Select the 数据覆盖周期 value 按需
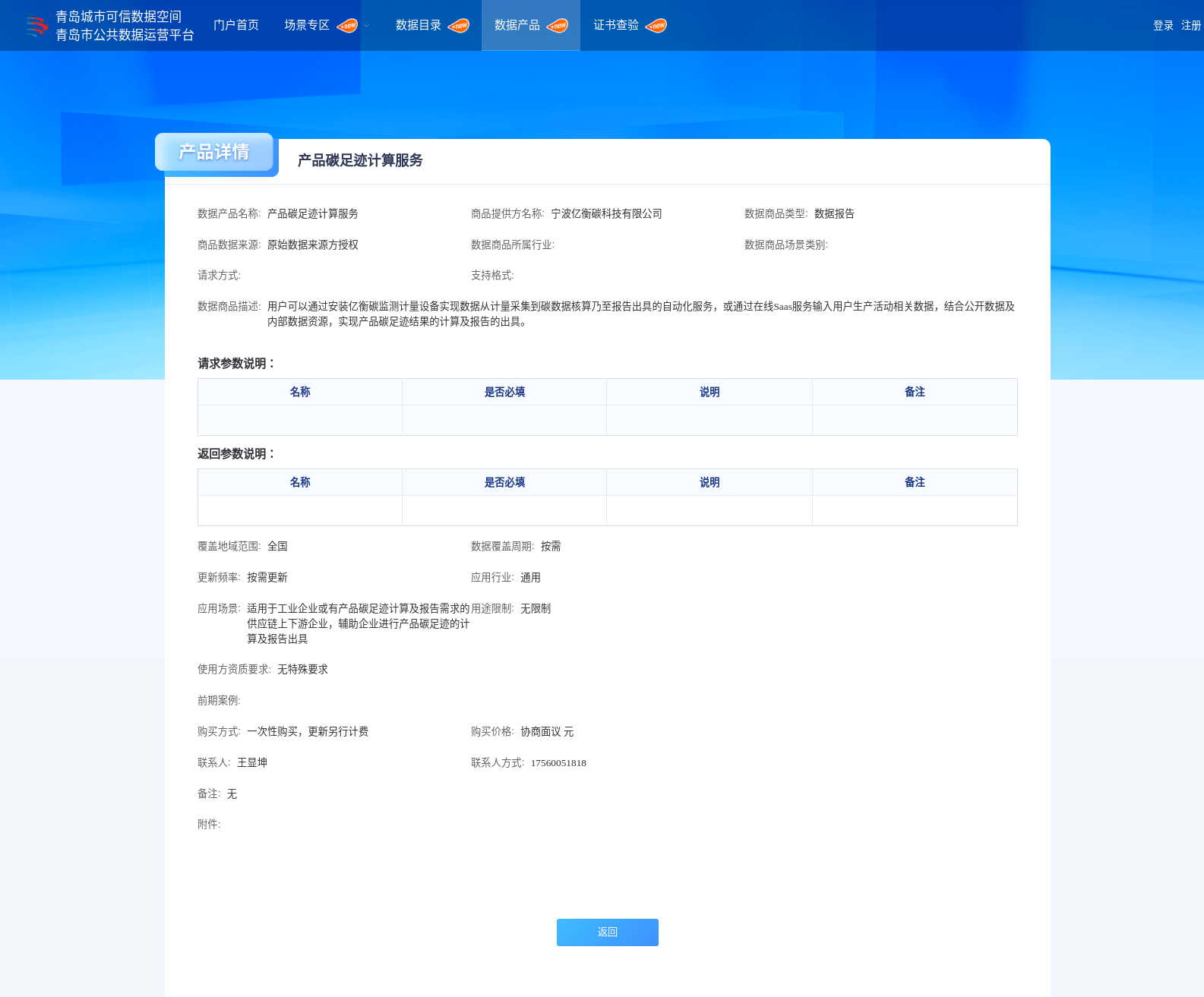Viewport: 1204px width, 997px height. pyautogui.click(x=551, y=547)
